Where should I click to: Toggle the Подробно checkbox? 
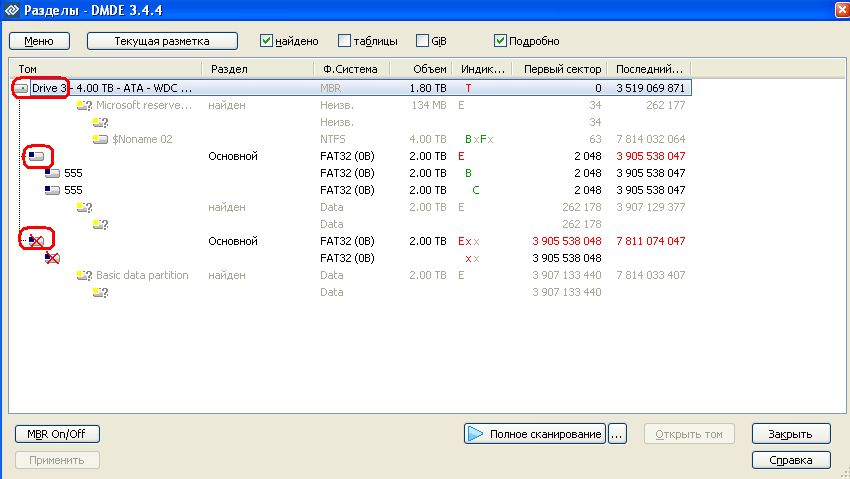click(x=500, y=41)
